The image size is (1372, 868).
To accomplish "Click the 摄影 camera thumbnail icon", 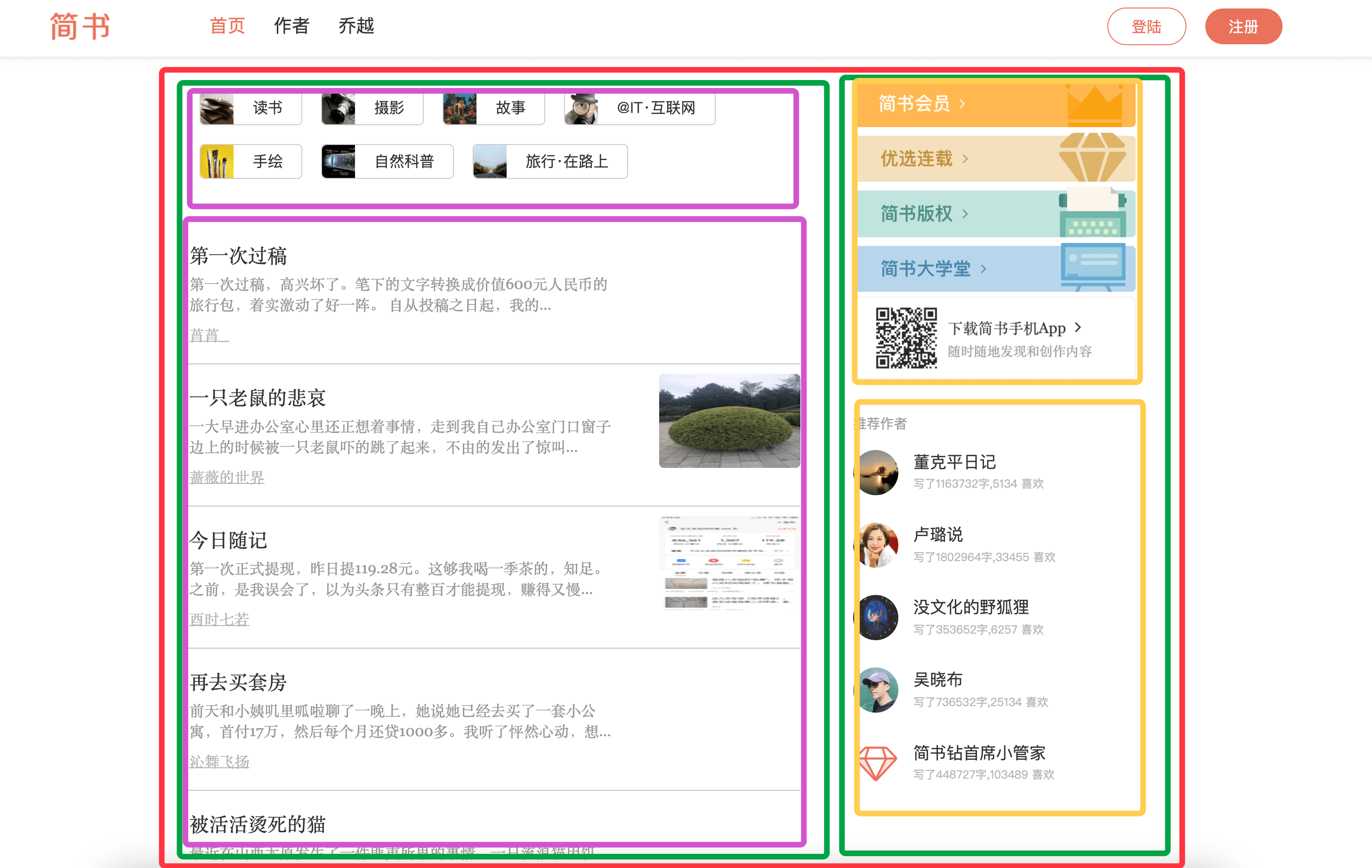I will [338, 109].
